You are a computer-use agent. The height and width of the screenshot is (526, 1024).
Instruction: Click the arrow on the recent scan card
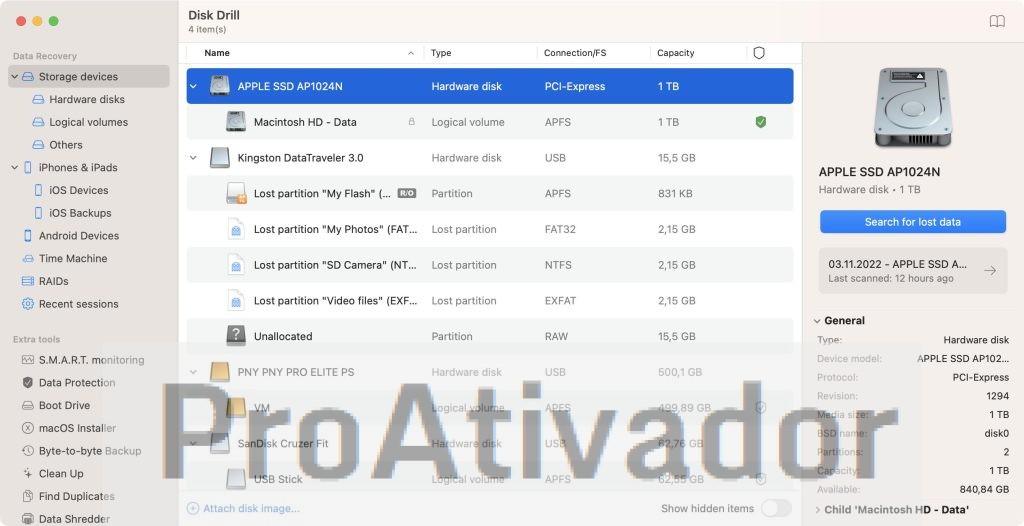(x=990, y=271)
